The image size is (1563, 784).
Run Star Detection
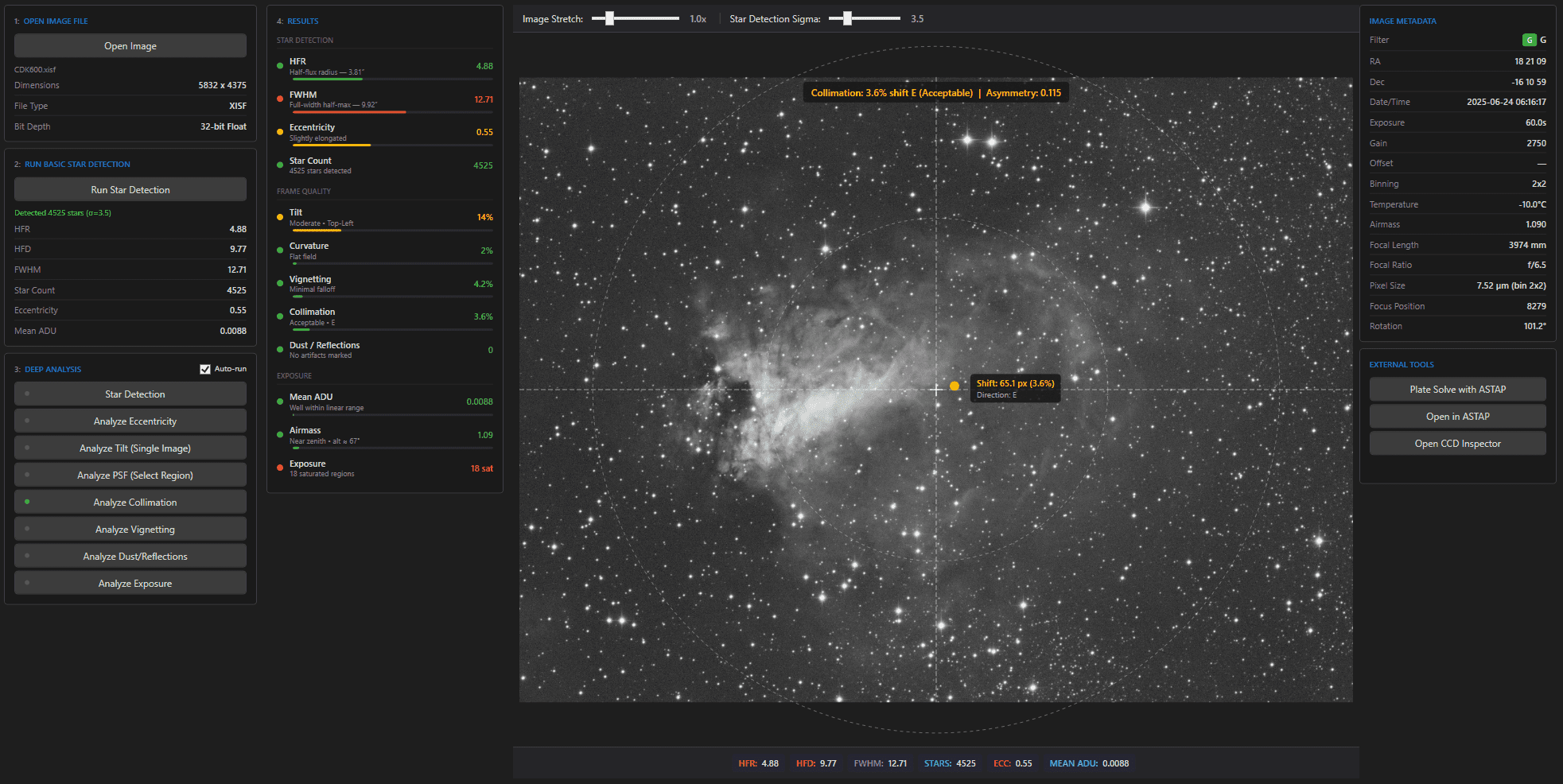coord(130,190)
